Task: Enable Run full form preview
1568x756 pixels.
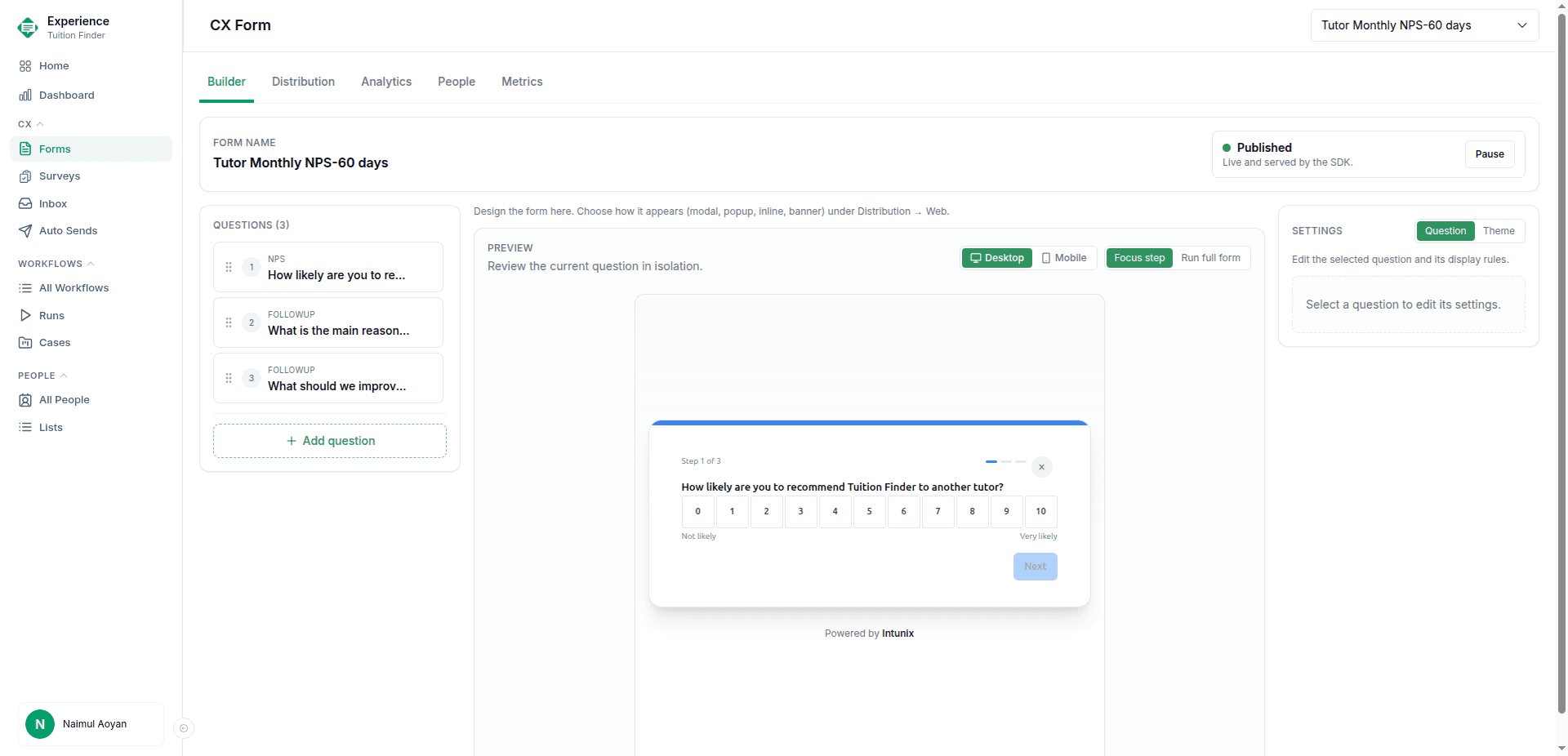Action: tap(1210, 258)
